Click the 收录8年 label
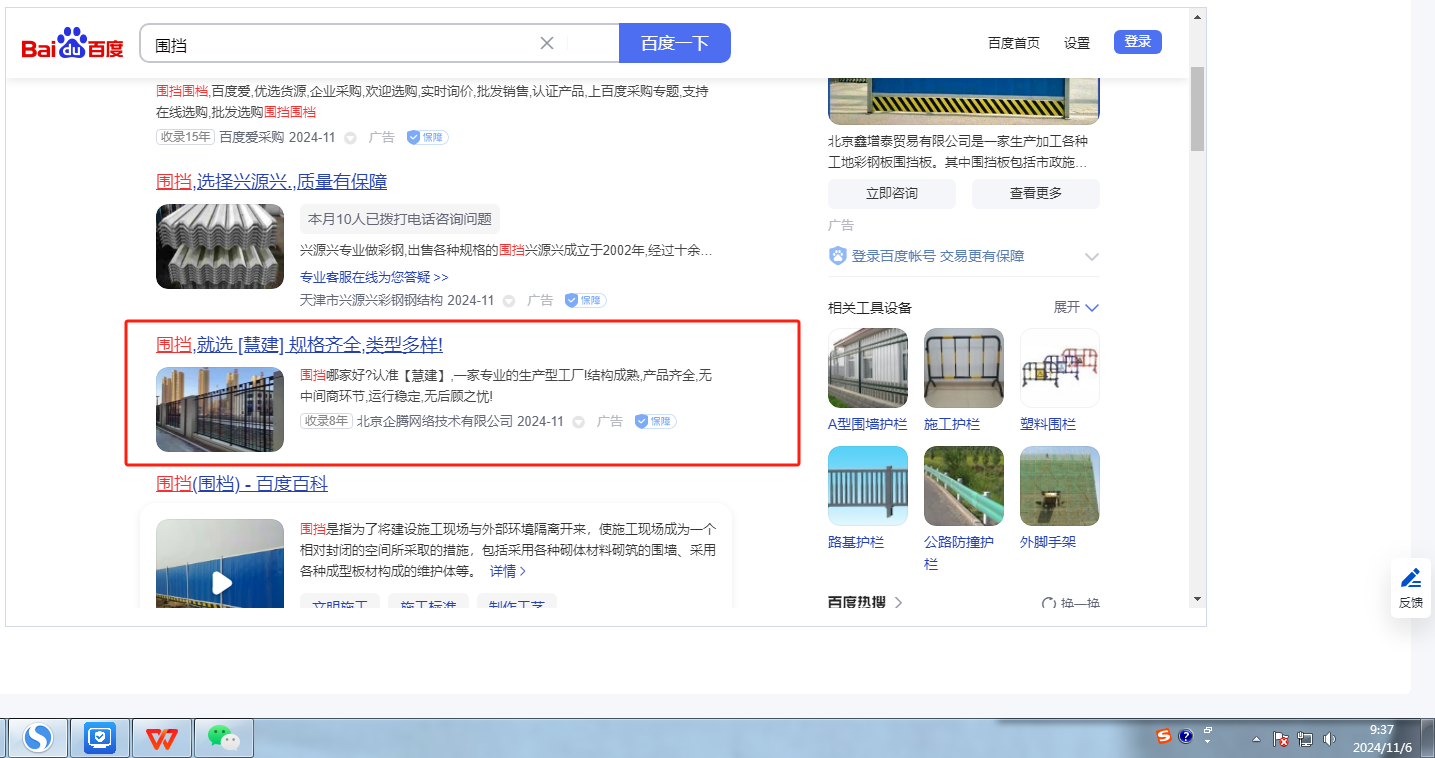1435x758 pixels. [326, 421]
